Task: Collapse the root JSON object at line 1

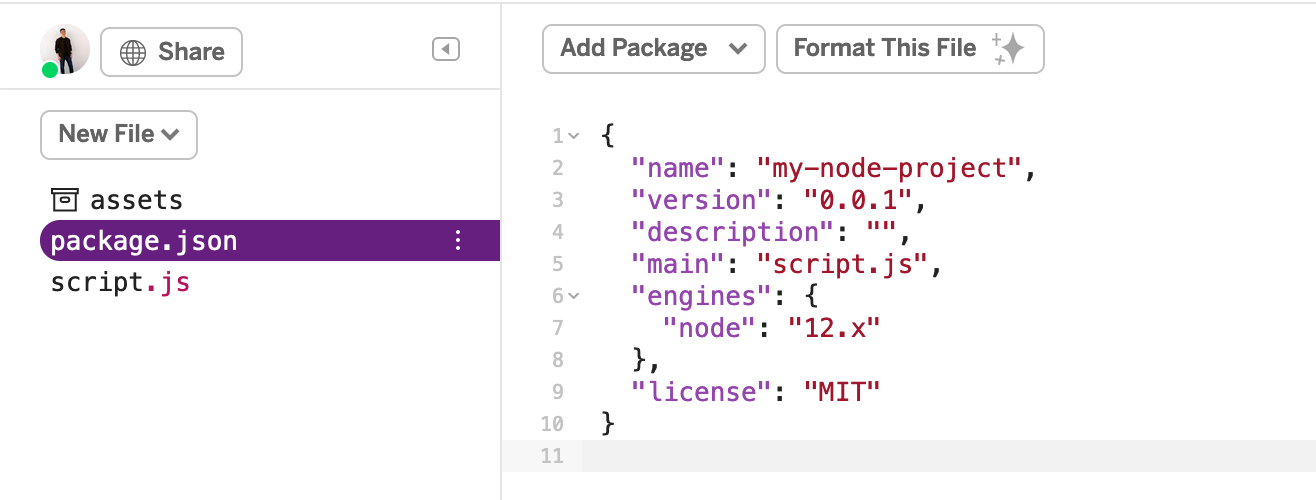Action: [574, 136]
